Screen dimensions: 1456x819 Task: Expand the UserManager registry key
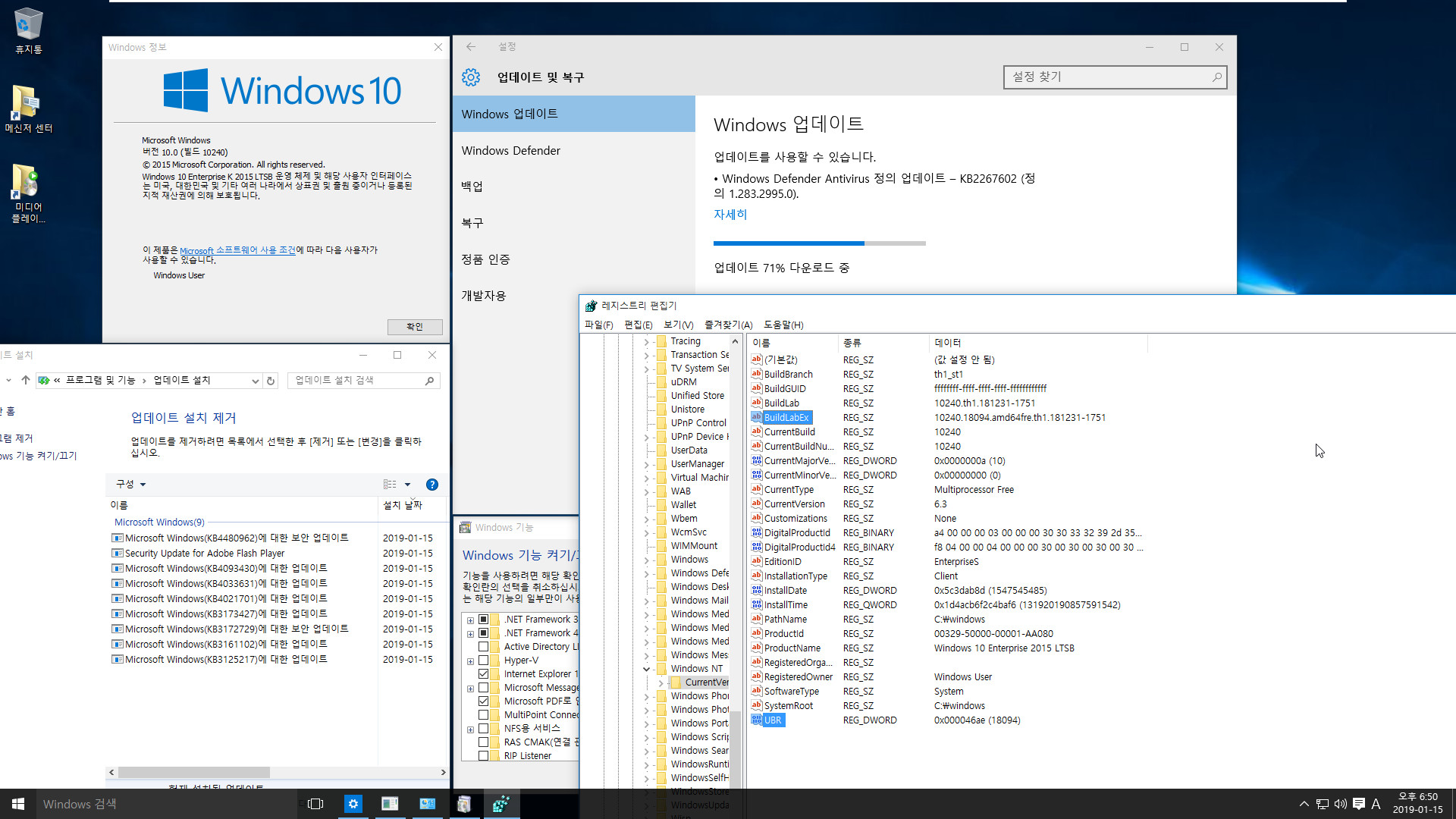[646, 464]
